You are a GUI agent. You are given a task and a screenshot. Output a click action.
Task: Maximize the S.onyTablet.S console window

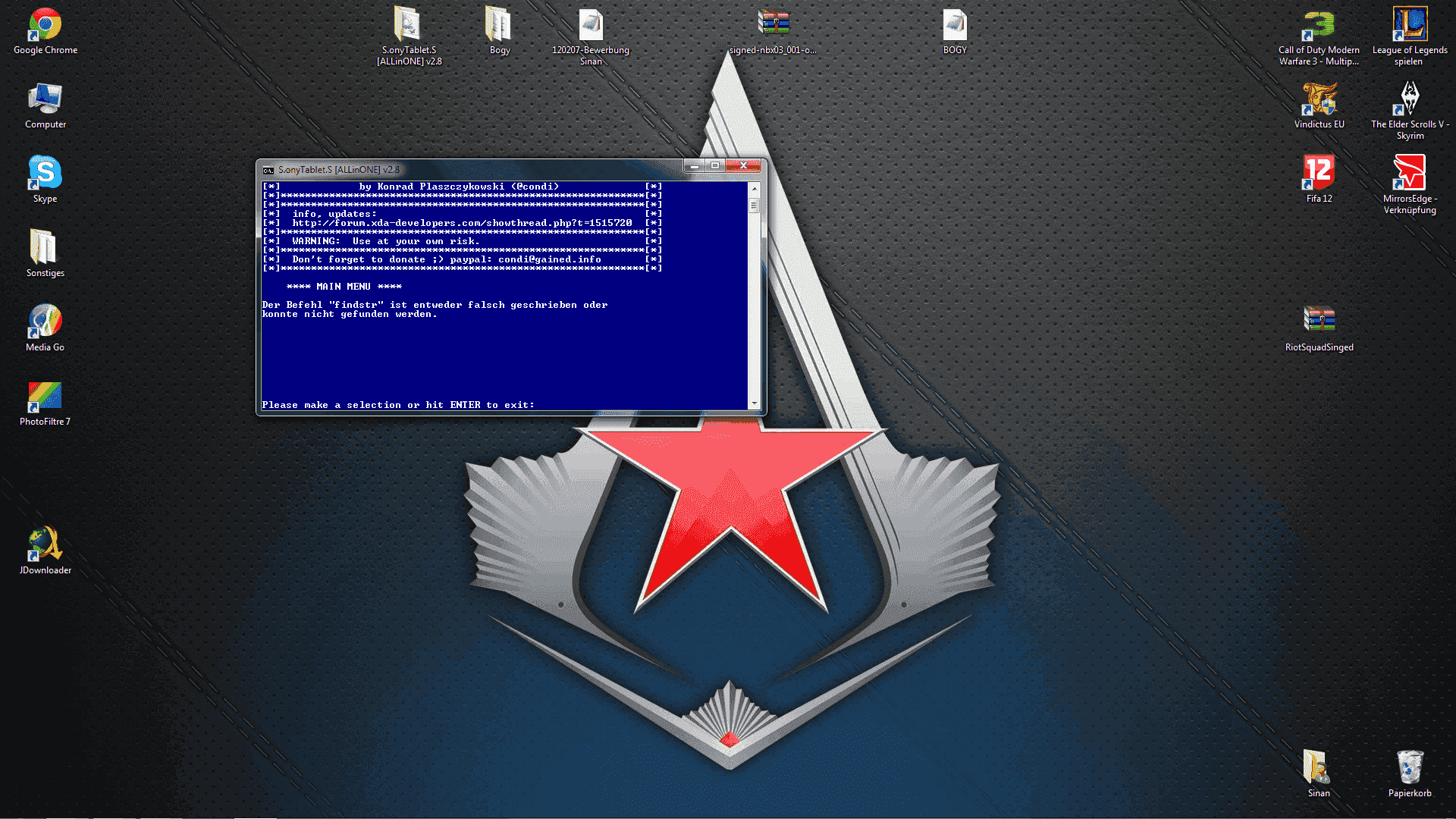point(714,165)
